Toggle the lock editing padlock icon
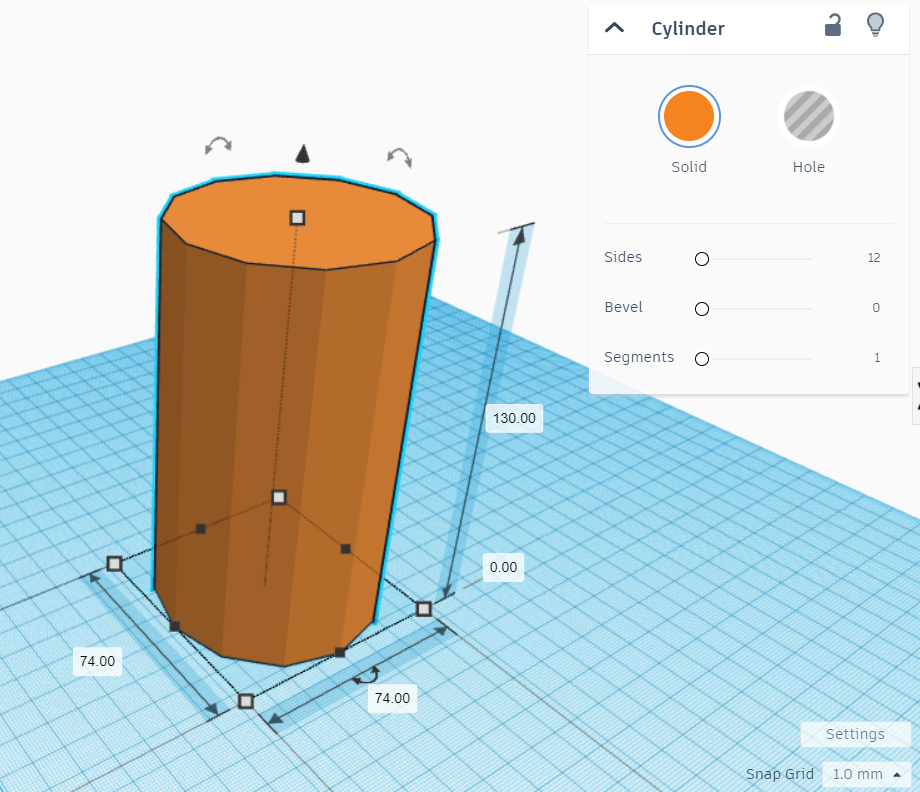The height and width of the screenshot is (792, 920). coord(833,25)
